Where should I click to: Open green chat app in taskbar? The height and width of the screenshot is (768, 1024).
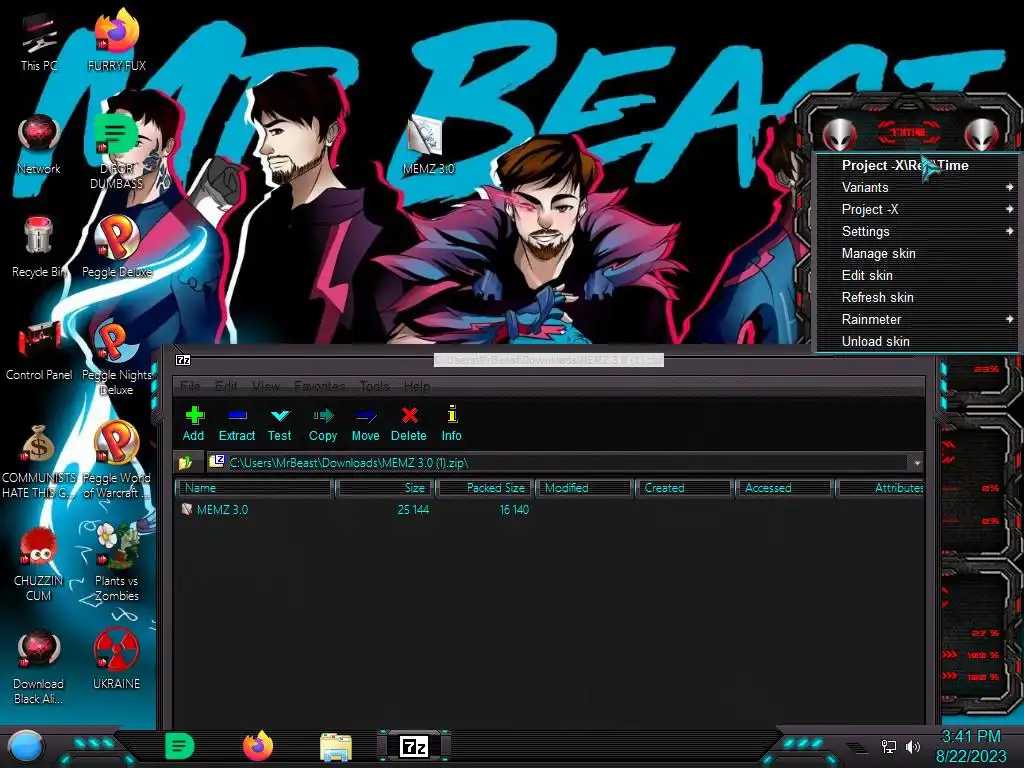[180, 746]
